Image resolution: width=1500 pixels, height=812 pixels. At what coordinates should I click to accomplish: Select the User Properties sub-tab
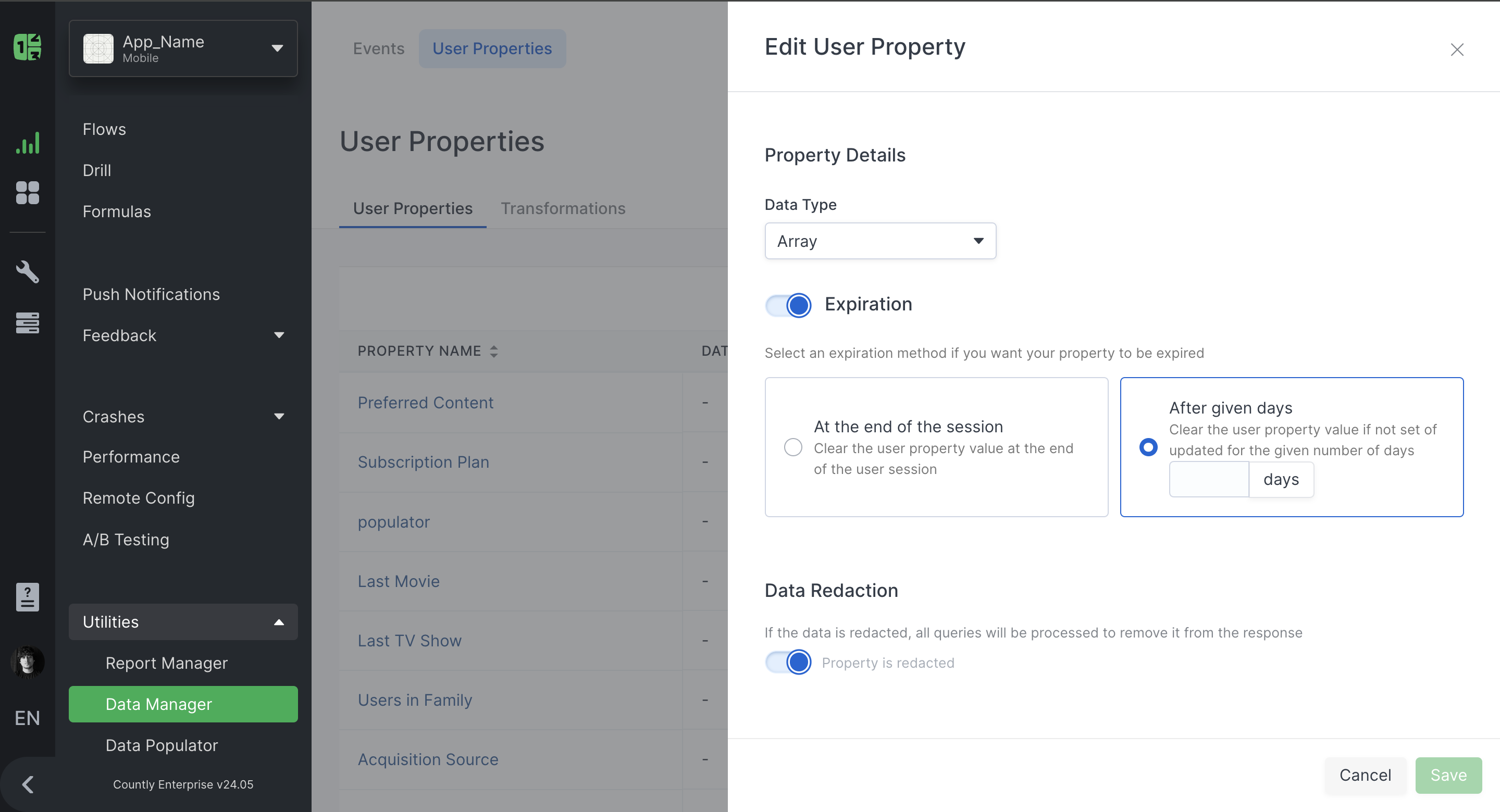pyautogui.click(x=413, y=208)
